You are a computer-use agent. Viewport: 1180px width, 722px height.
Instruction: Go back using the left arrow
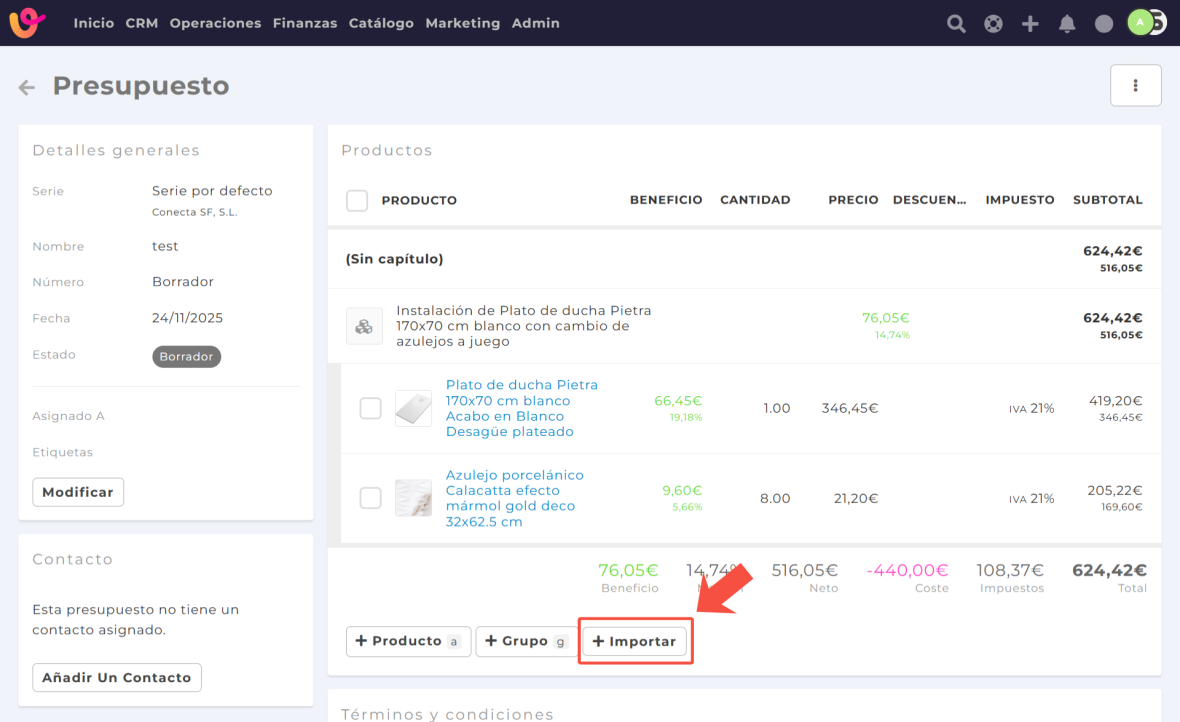click(27, 88)
